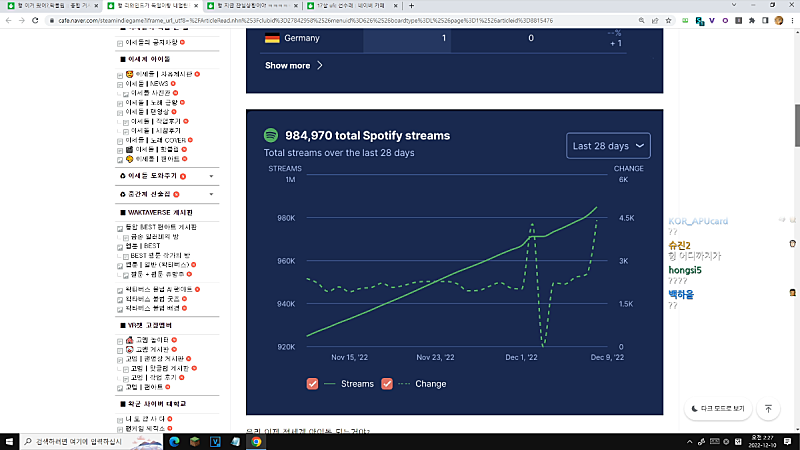Launch Microsoft Edge from taskbar
800x450 pixels.
(174, 441)
